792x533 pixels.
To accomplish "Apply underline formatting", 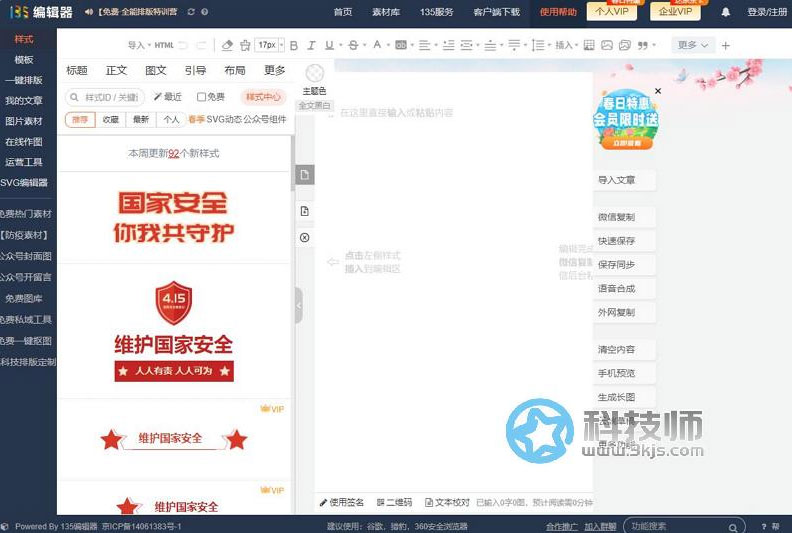I will (329, 45).
